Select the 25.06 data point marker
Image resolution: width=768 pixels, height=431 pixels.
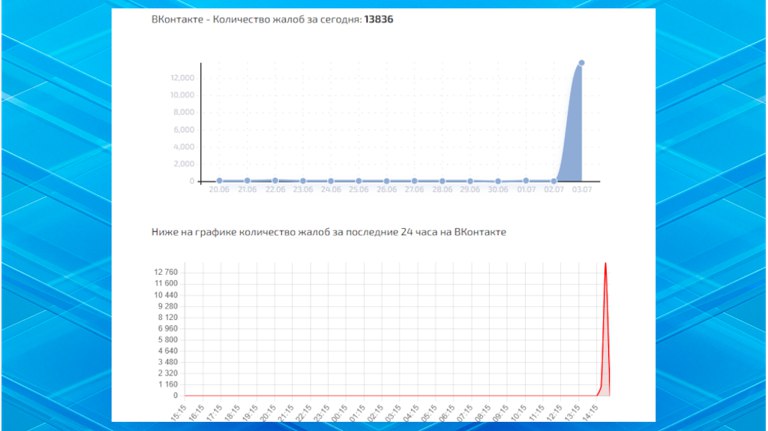point(359,181)
